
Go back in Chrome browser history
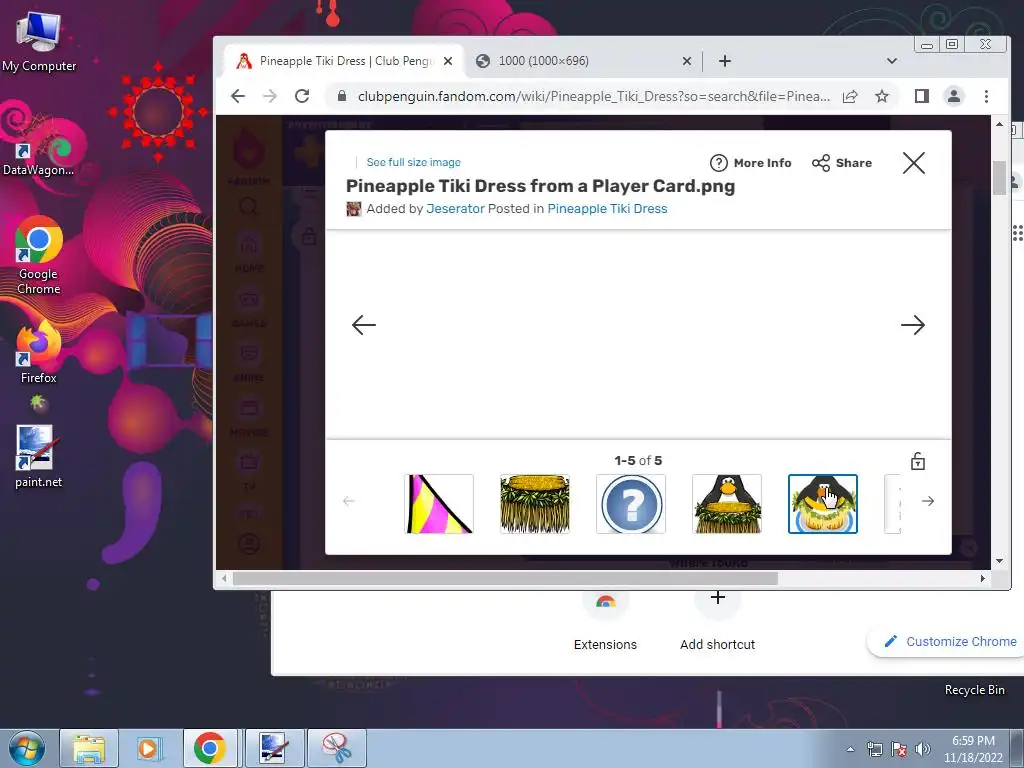coord(238,97)
